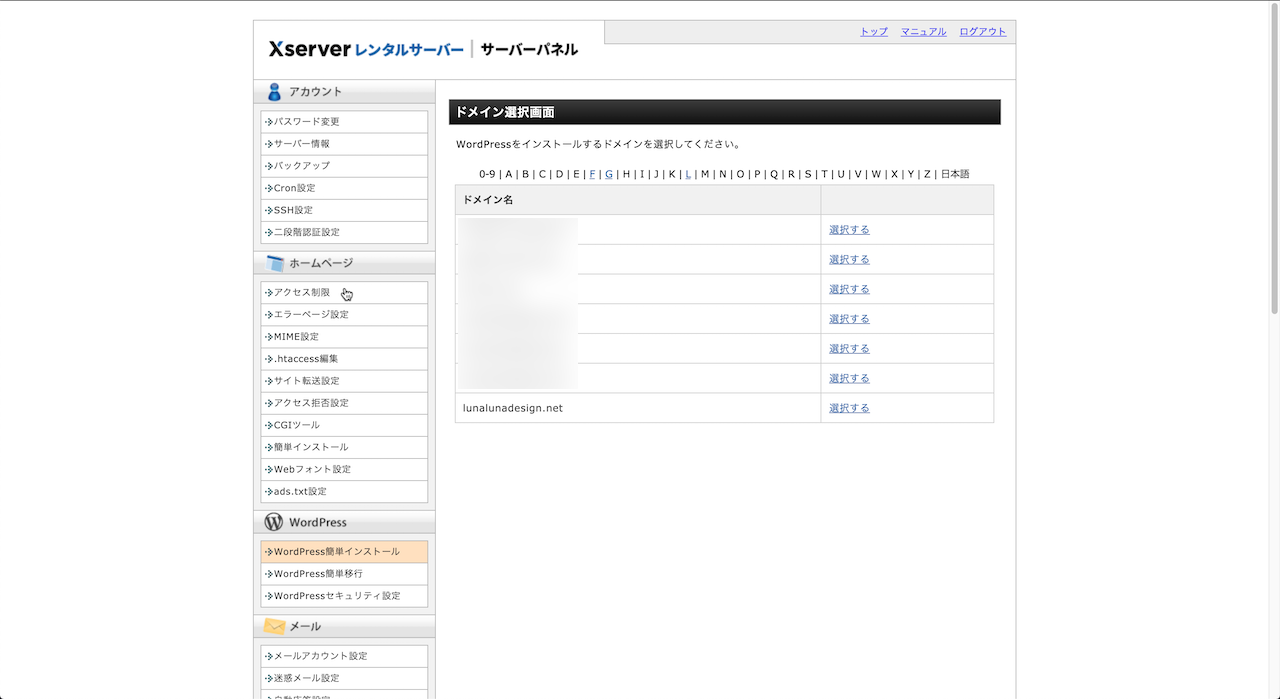Open WordPressセキュリティ設定
1280x699 pixels.
[x=337, y=596]
